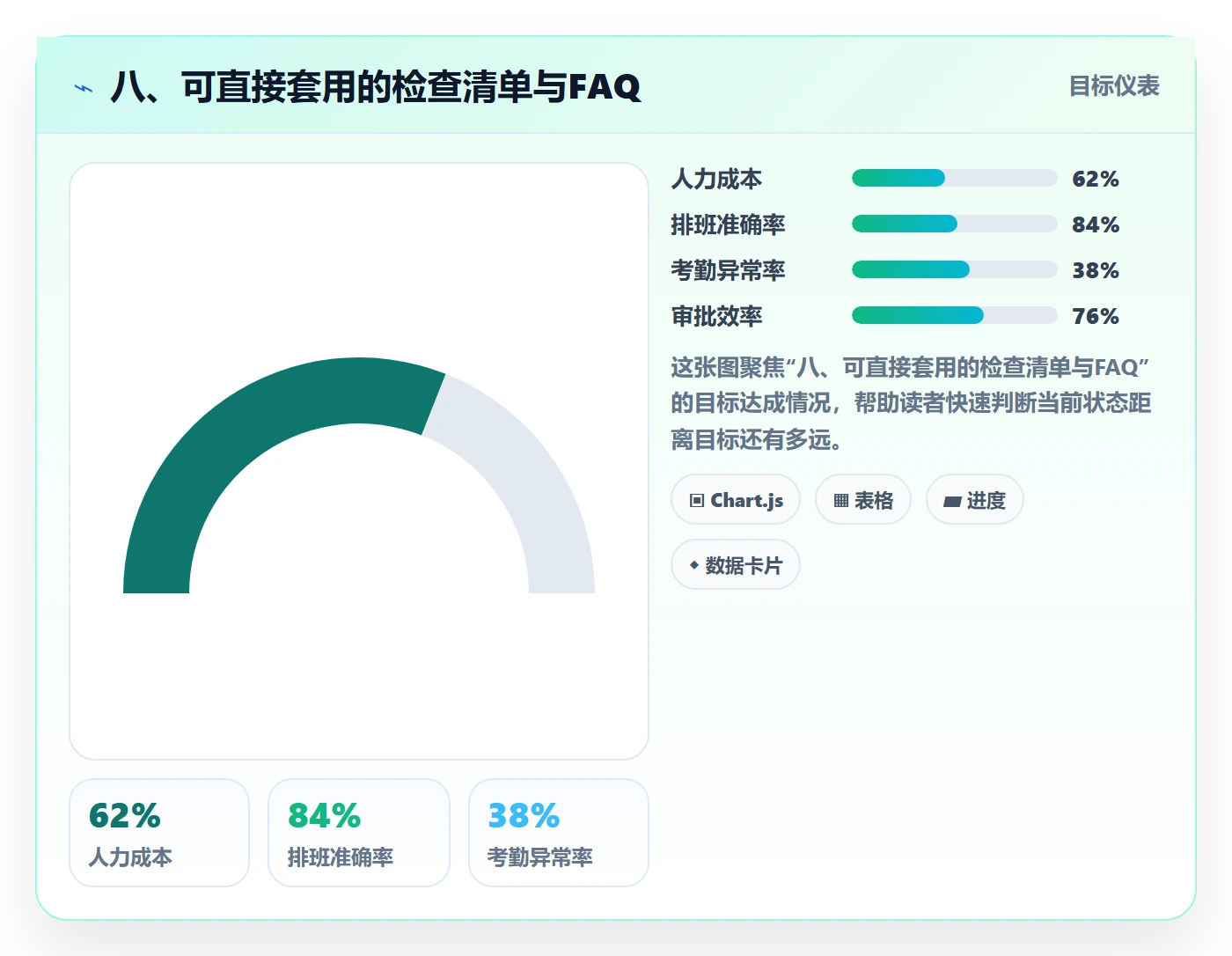The width and height of the screenshot is (1232, 956).
Task: Click the 审批效率 progress bar
Action: pos(955,316)
